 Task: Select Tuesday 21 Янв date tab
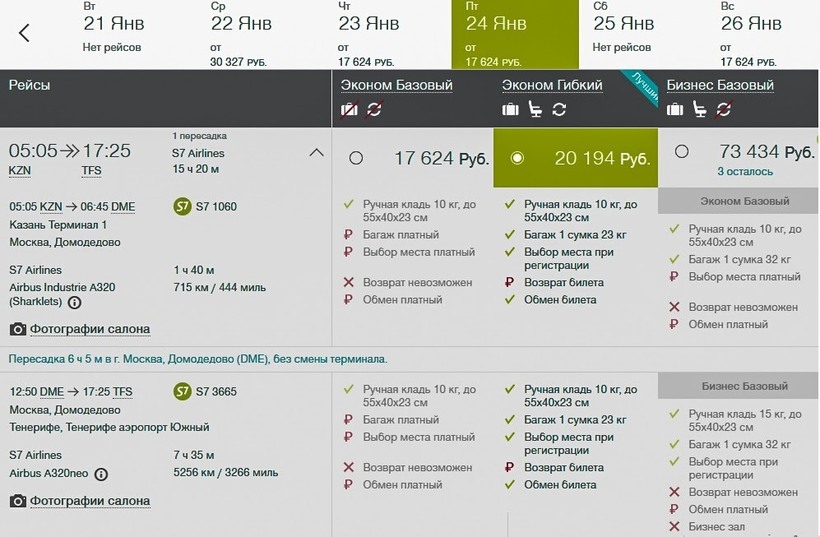tap(113, 35)
